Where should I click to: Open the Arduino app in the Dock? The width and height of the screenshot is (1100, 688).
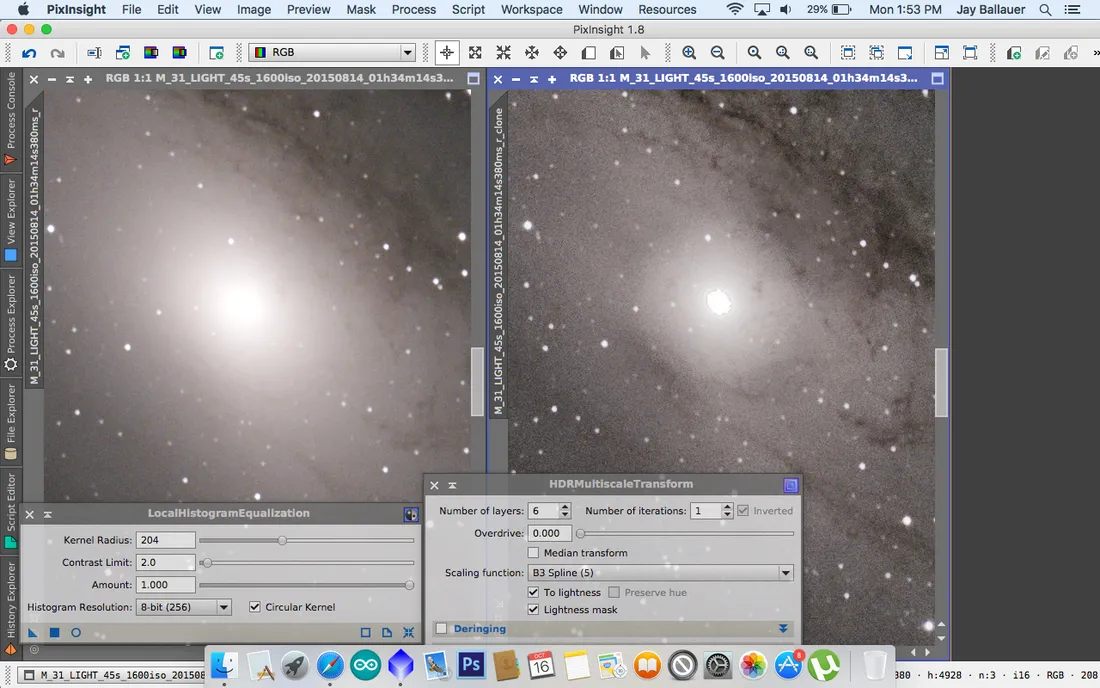click(365, 665)
